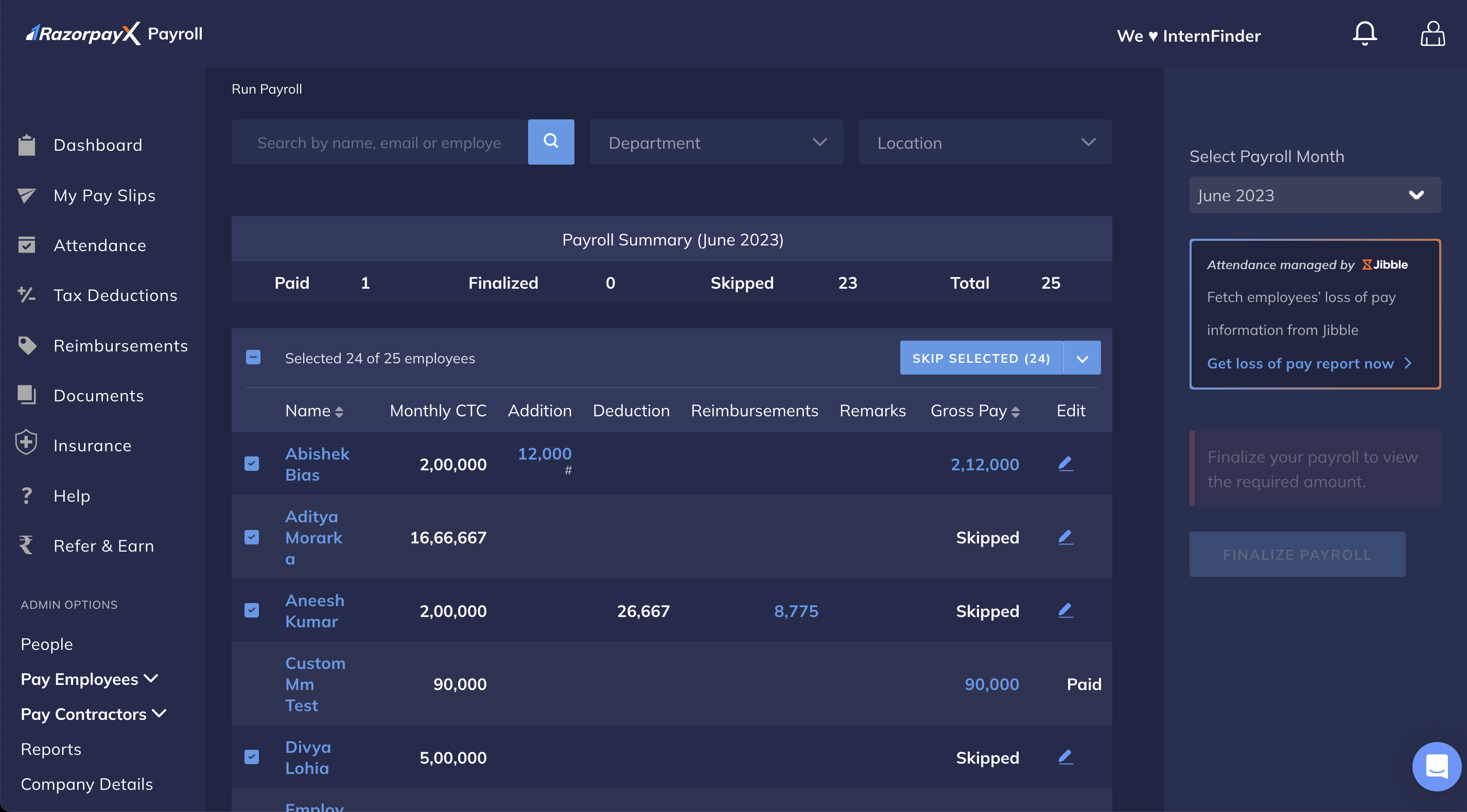The image size is (1467, 812).
Task: Click the Insurance shield icon
Action: tap(27, 443)
